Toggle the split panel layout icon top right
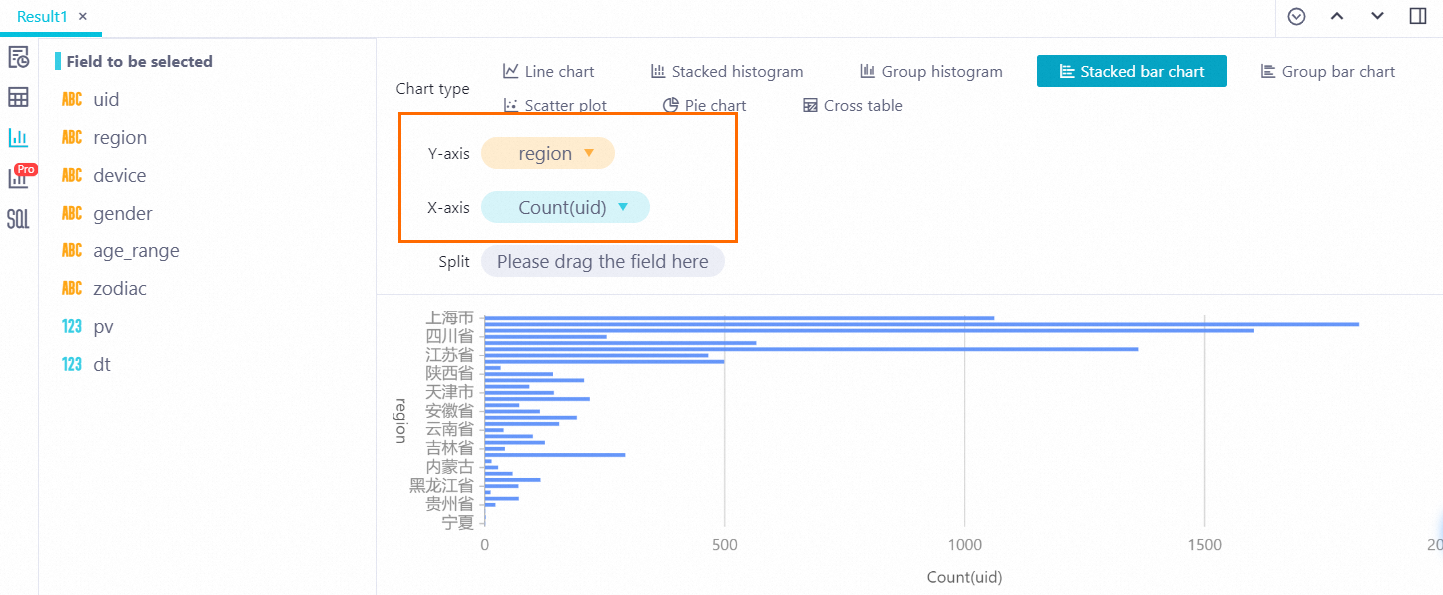Viewport: 1443px width, 595px height. [1417, 16]
